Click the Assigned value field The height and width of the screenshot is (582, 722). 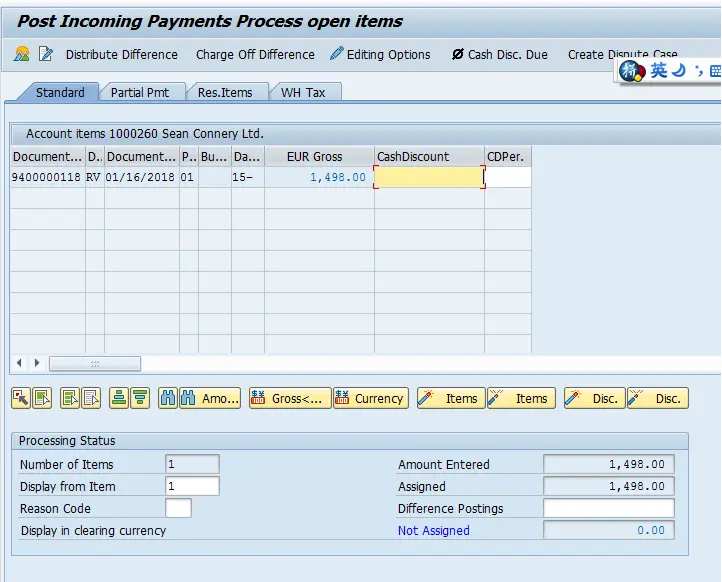pos(609,486)
